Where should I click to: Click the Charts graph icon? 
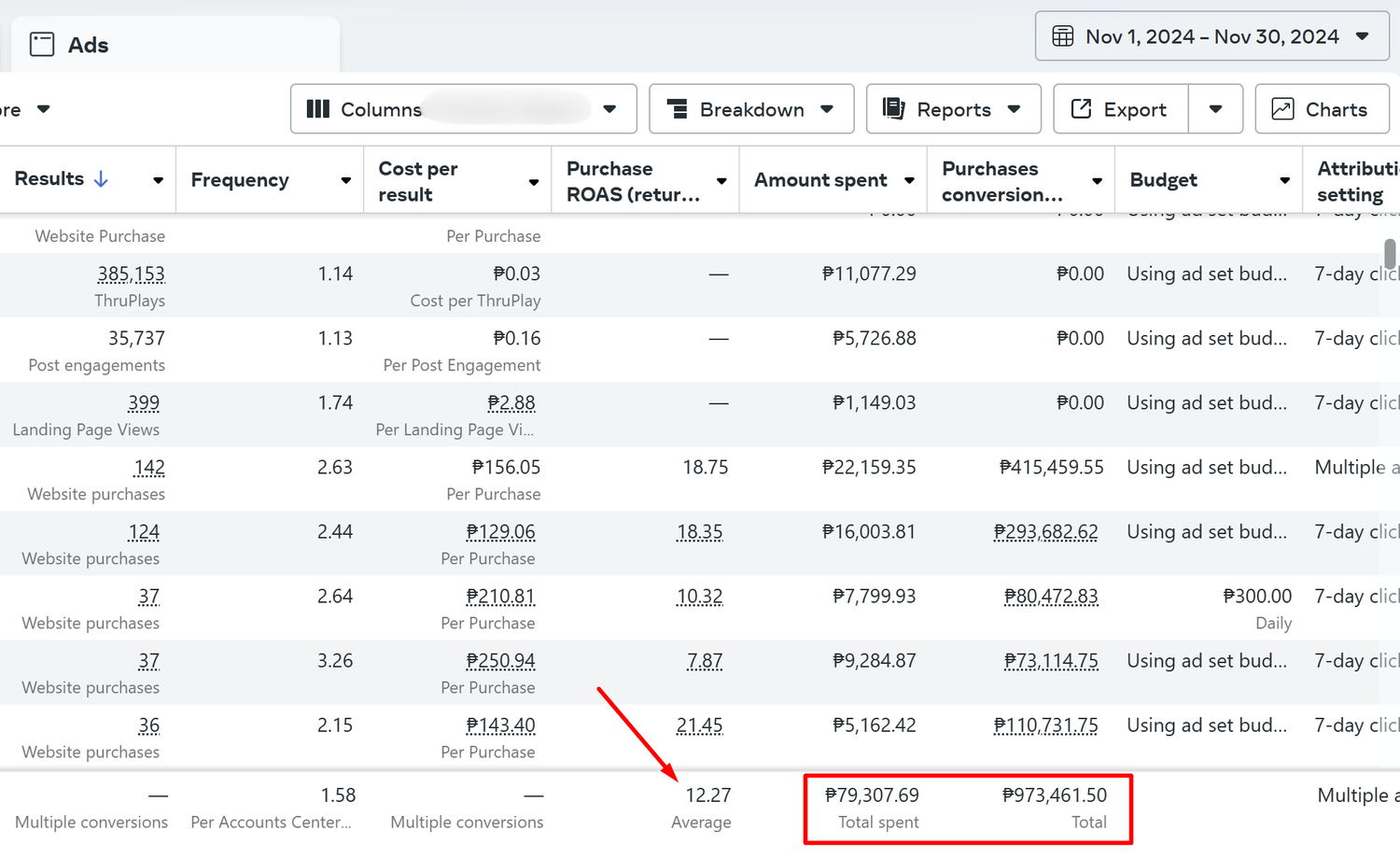pos(1282,109)
